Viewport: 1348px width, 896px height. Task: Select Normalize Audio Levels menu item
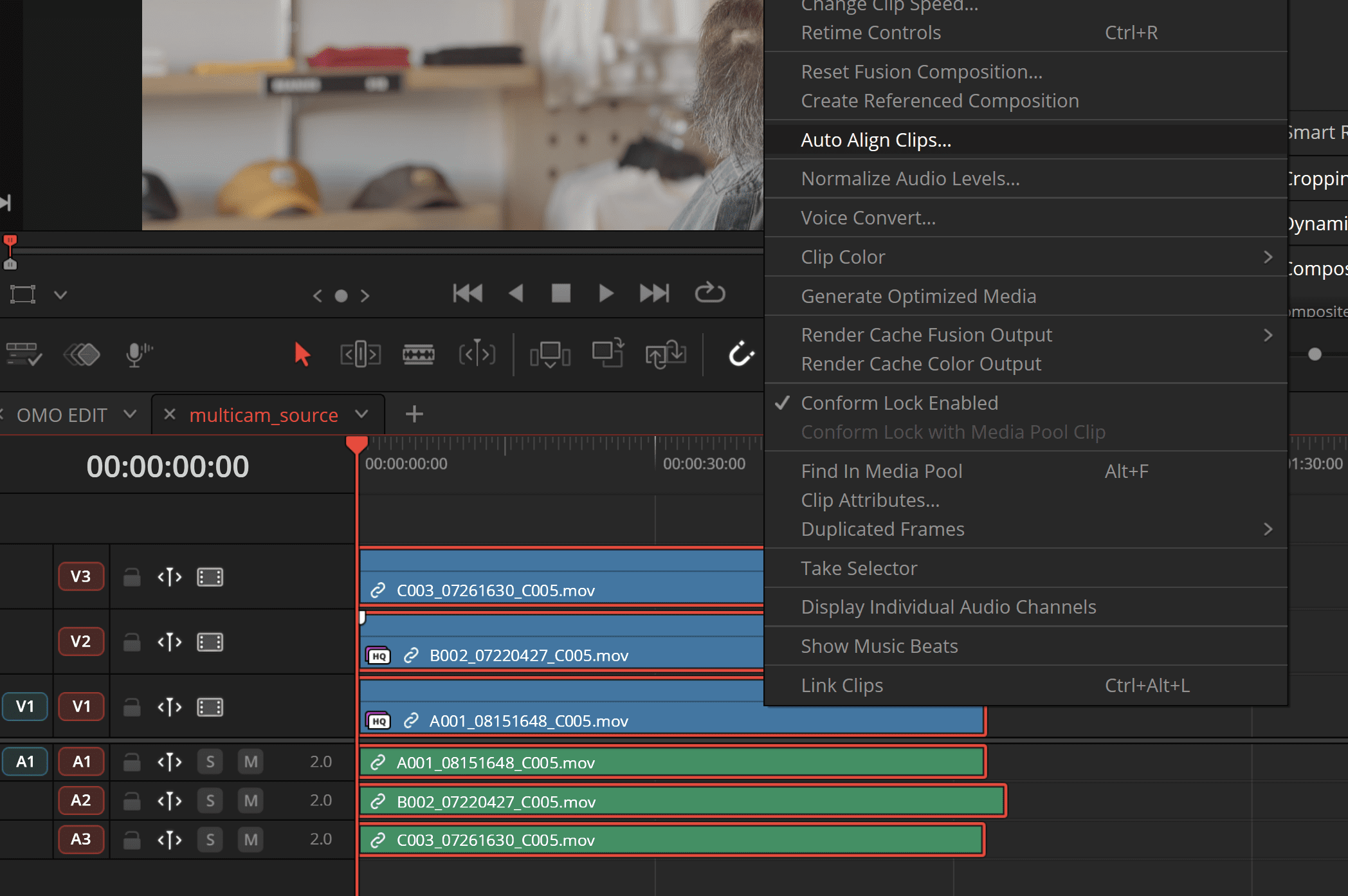coord(1026,179)
